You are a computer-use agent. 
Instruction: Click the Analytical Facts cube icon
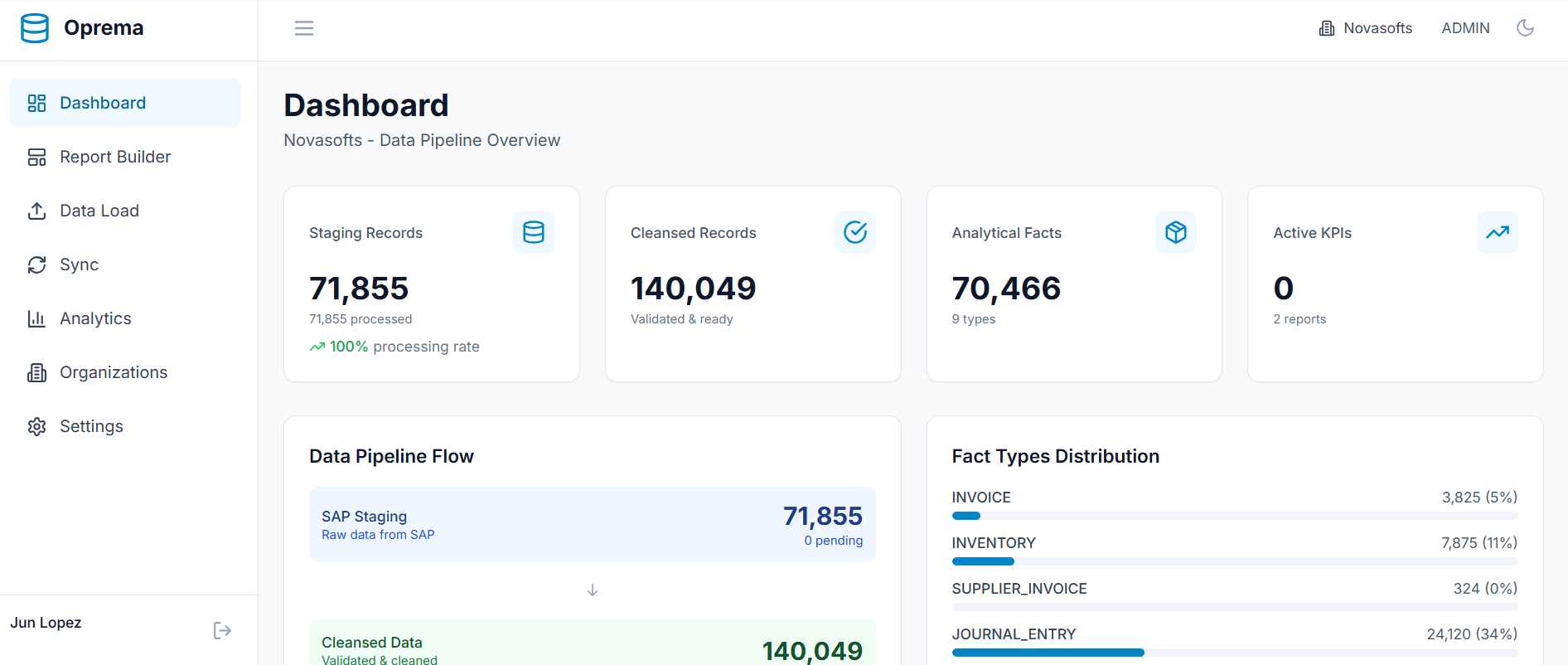pos(1176,232)
